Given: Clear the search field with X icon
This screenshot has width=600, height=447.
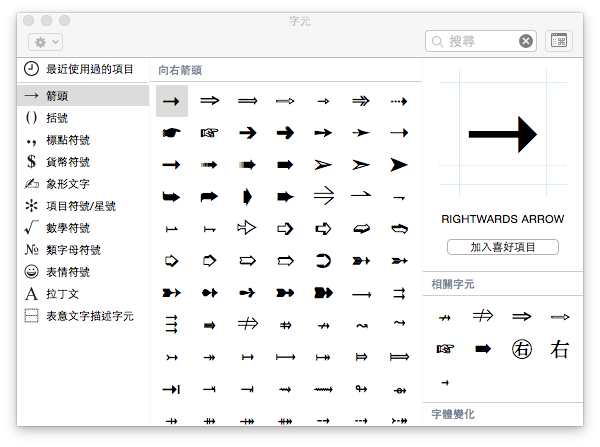Looking at the screenshot, I should pyautogui.click(x=526, y=41).
